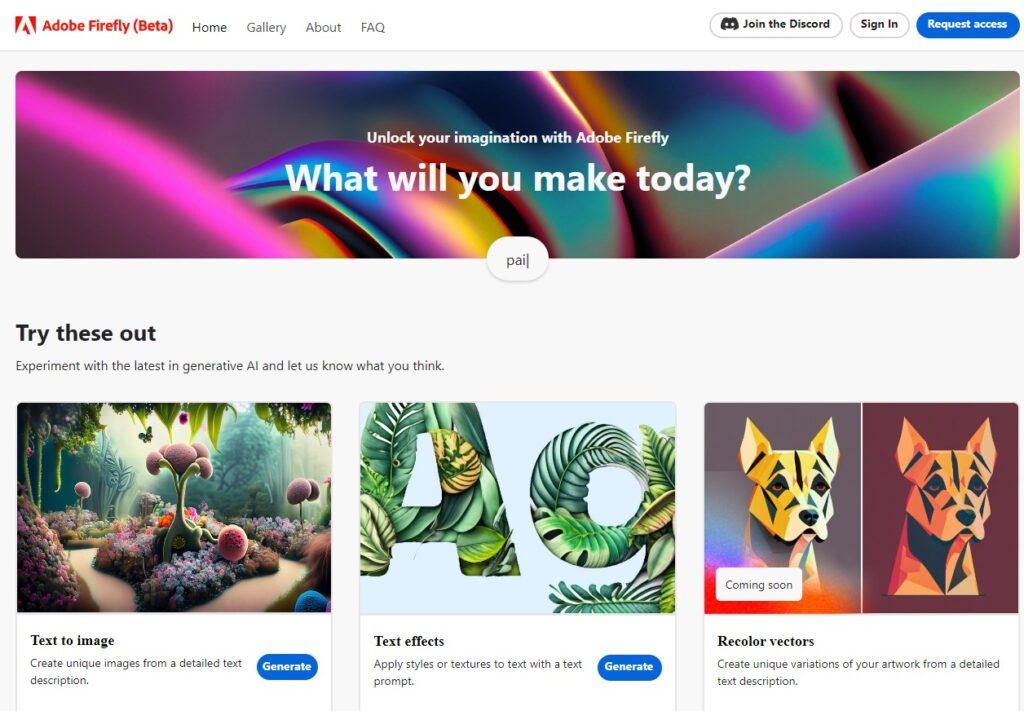1024x711 pixels.
Task: Click Join the Discord button
Action: (776, 25)
